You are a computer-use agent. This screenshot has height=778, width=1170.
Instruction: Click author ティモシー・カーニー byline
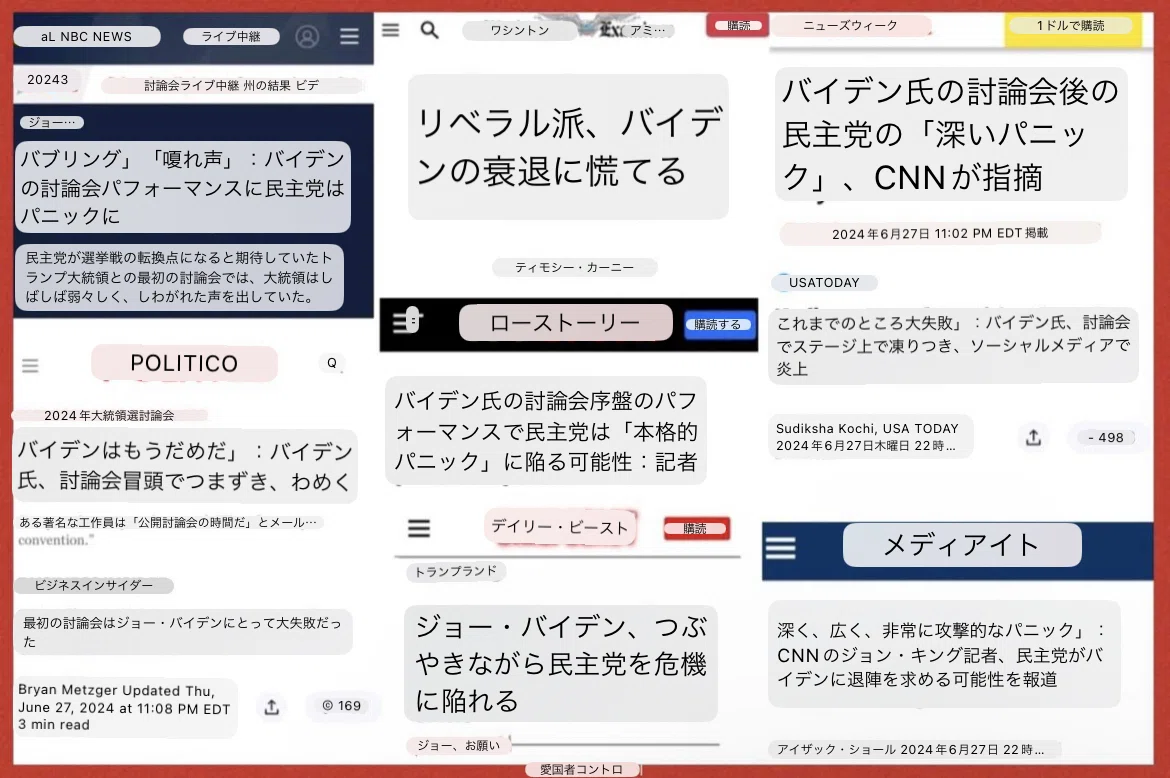point(575,267)
